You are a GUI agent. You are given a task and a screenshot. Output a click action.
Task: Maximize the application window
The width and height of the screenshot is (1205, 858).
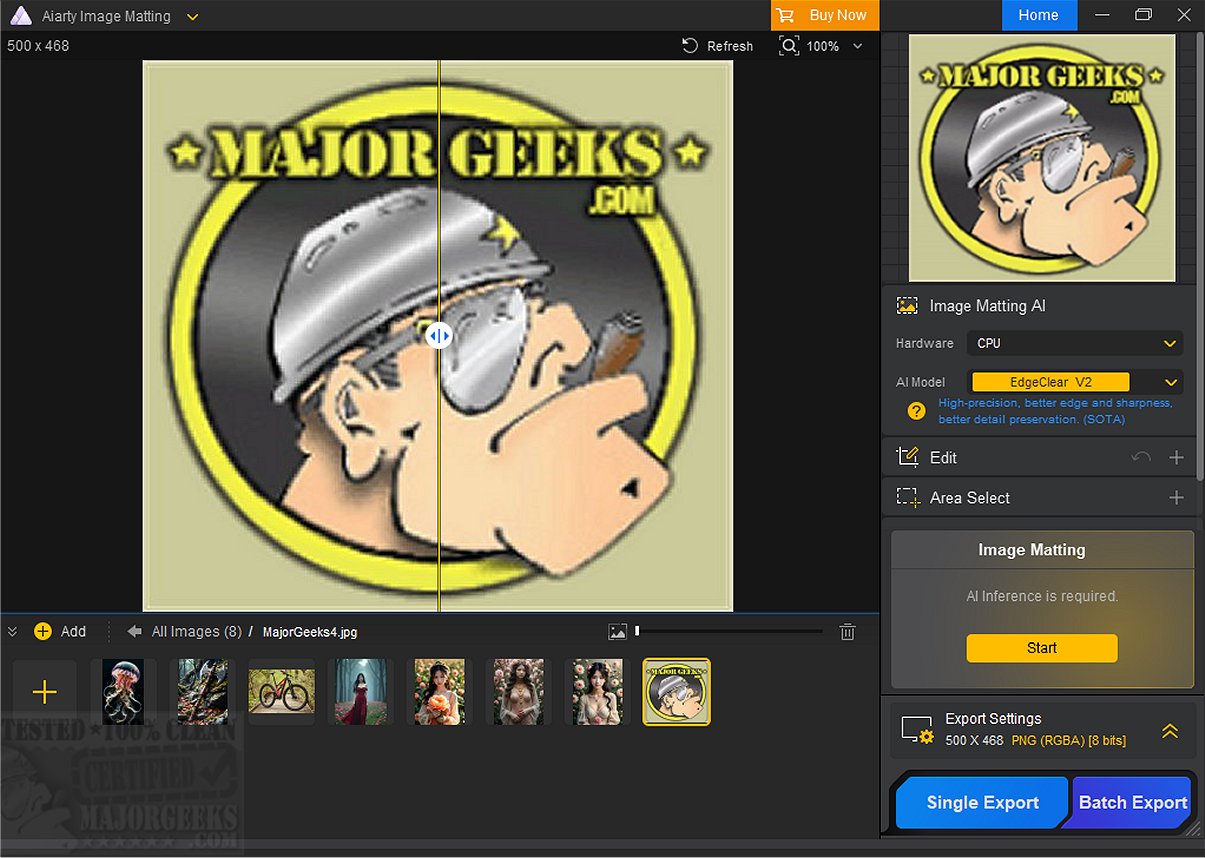click(x=1143, y=15)
